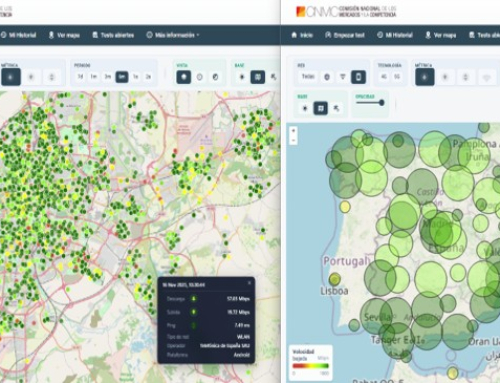Select satellite base in right panel
This screenshot has width=500, height=383.
point(337,108)
